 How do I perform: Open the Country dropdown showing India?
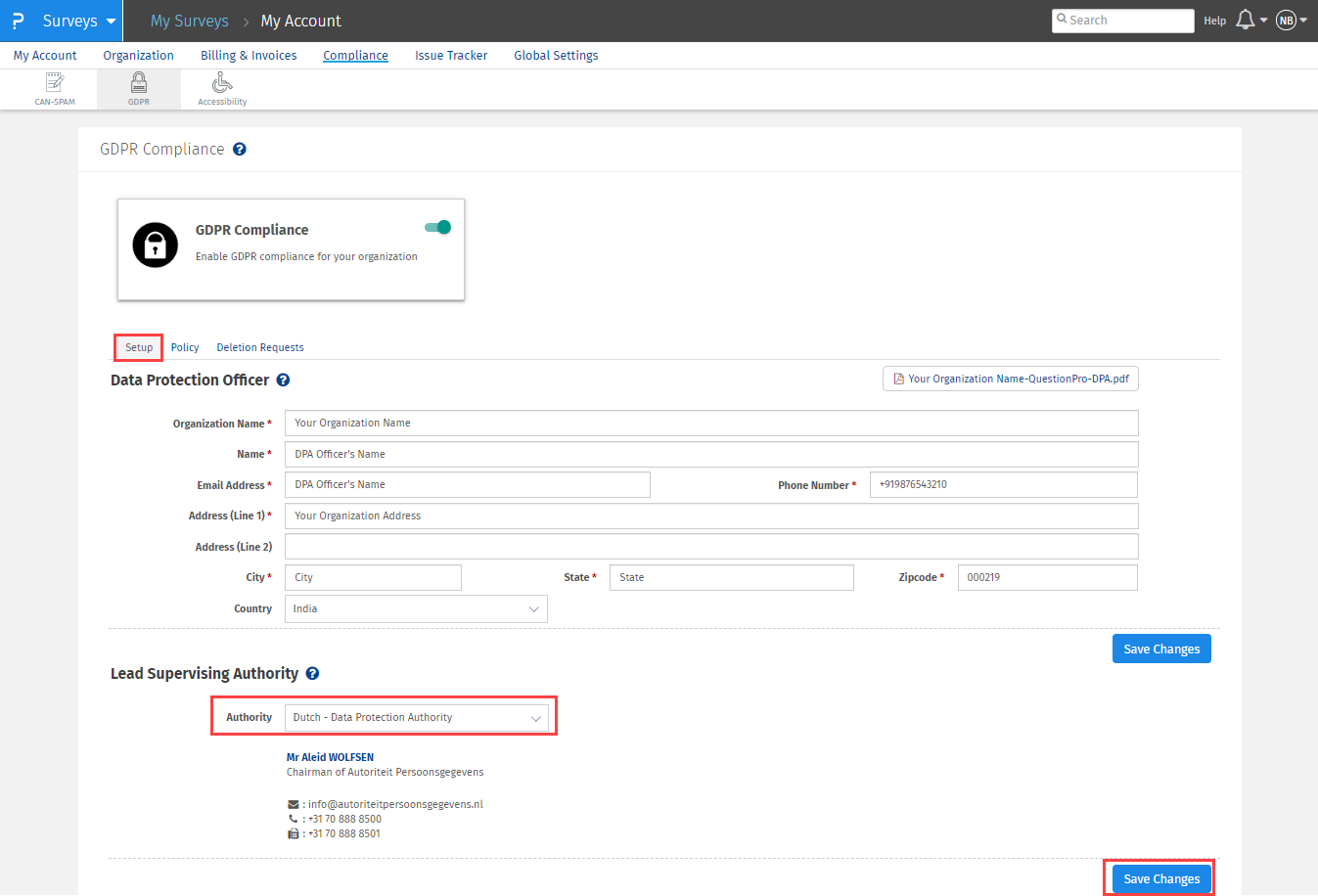pyautogui.click(x=416, y=609)
